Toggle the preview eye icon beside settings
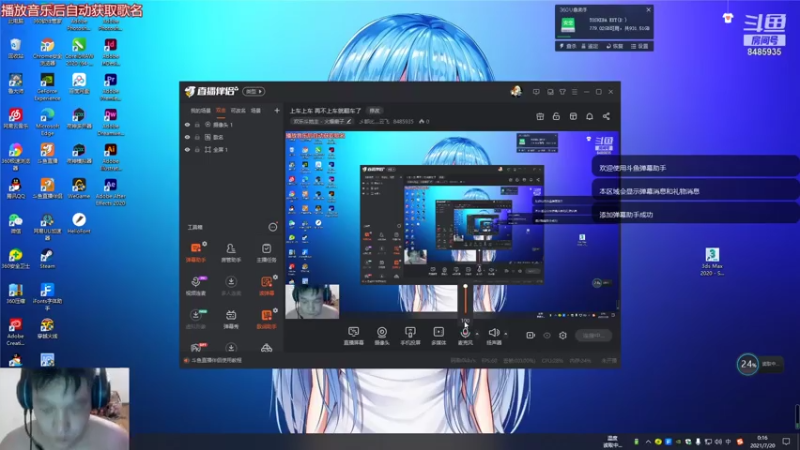Viewport: 800px width, 450px height. [547, 335]
